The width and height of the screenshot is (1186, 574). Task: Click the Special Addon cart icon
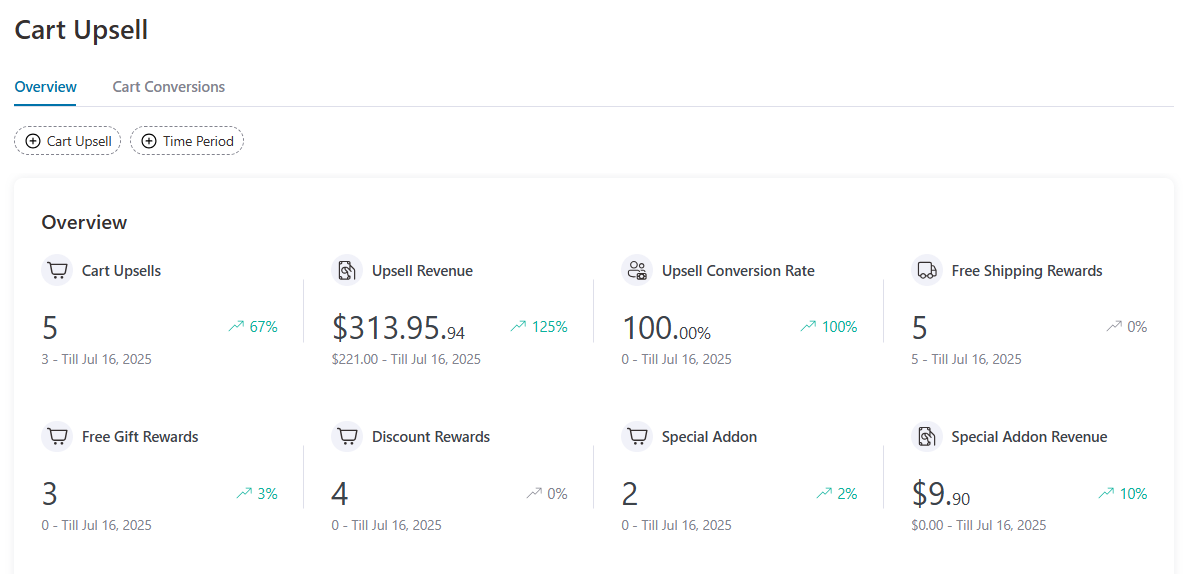tap(637, 436)
